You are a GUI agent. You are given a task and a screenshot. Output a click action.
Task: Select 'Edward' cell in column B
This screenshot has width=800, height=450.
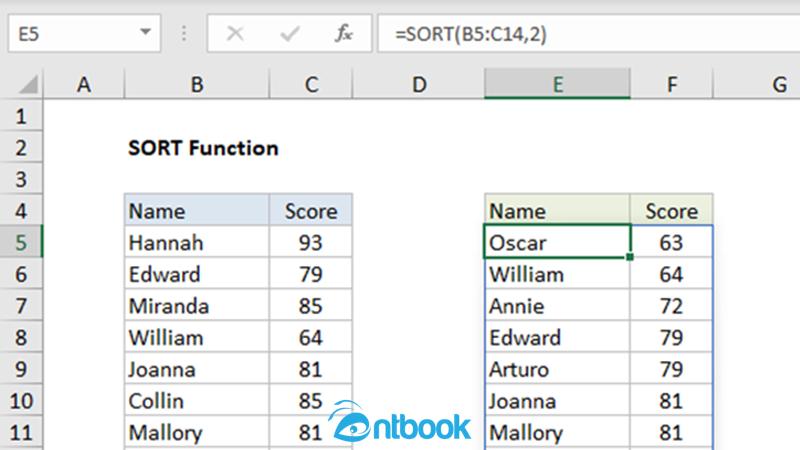197,274
